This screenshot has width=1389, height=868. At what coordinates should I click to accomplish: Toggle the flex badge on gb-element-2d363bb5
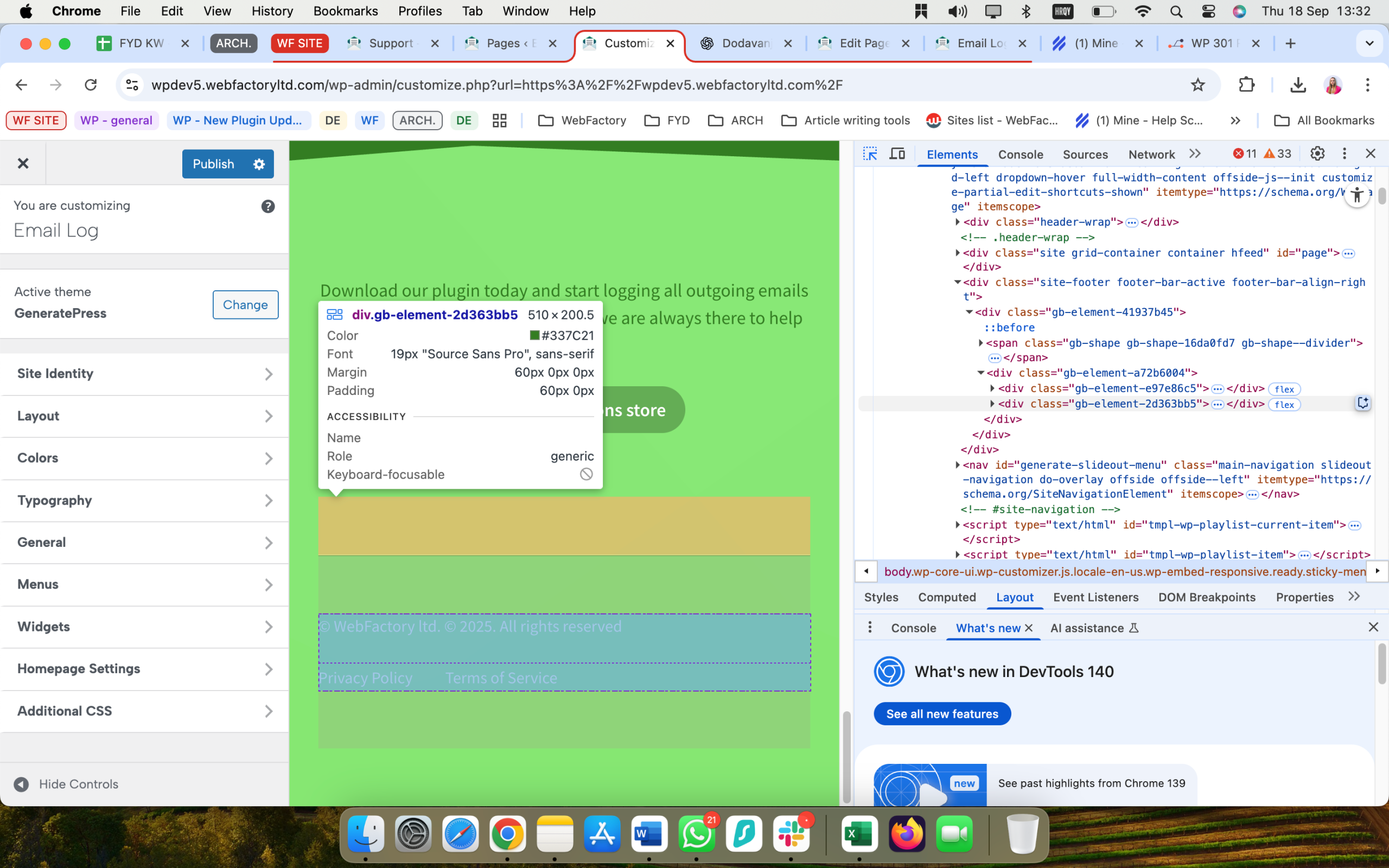pos(1283,405)
